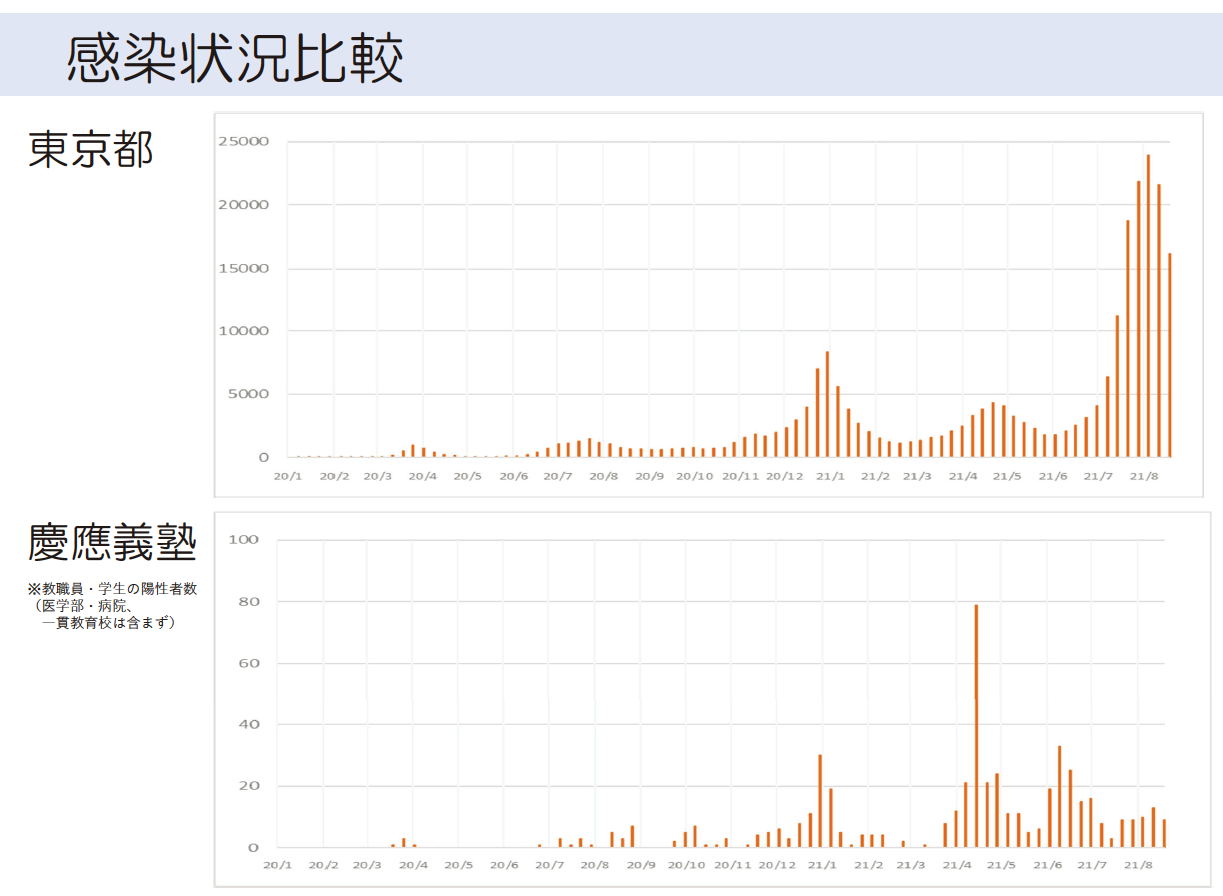This screenshot has height=896, width=1223.
Task: Select the 東京都 chart heading
Action: [x=91, y=150]
